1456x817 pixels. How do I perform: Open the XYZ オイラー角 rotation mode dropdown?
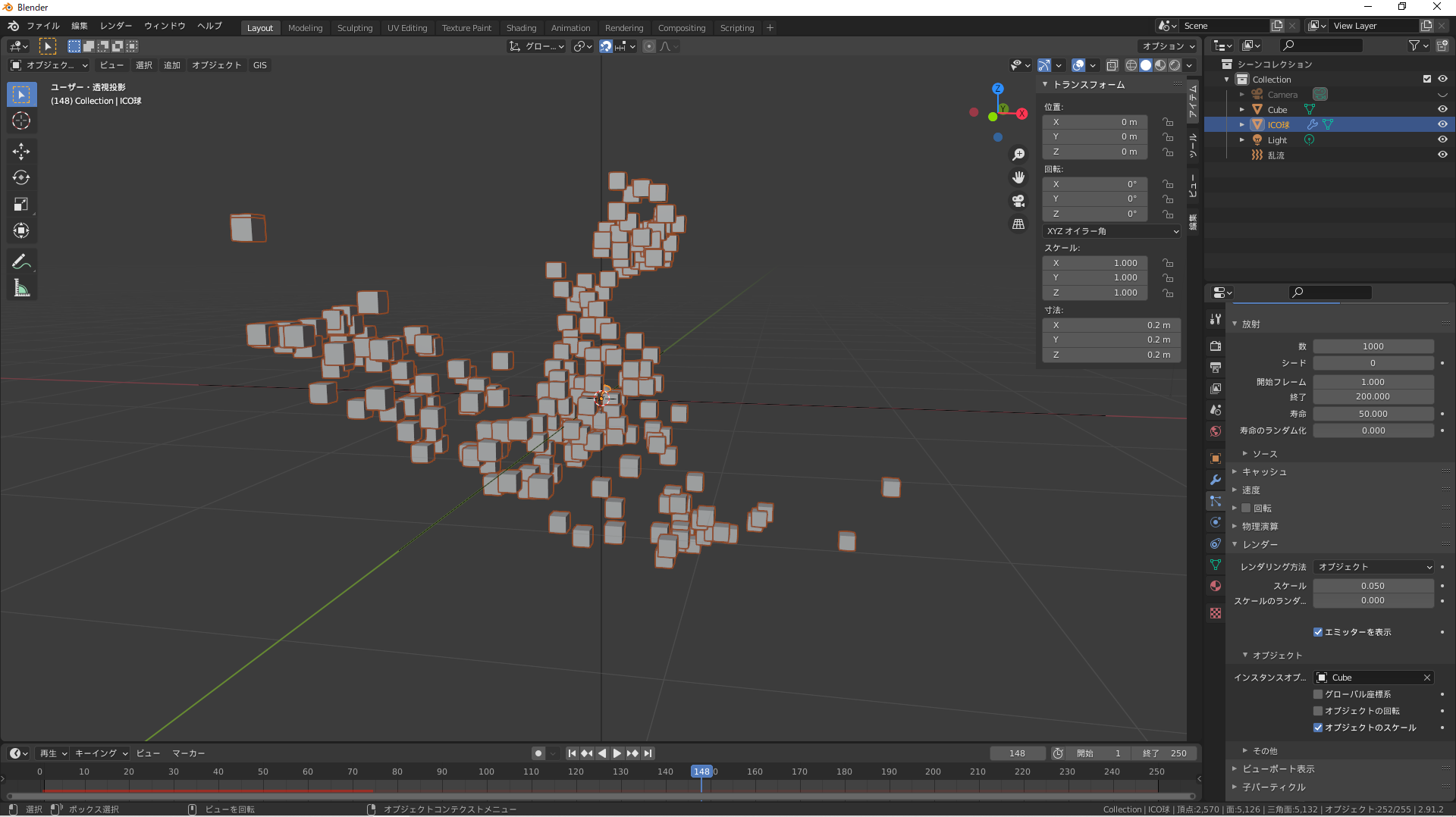click(x=1112, y=231)
